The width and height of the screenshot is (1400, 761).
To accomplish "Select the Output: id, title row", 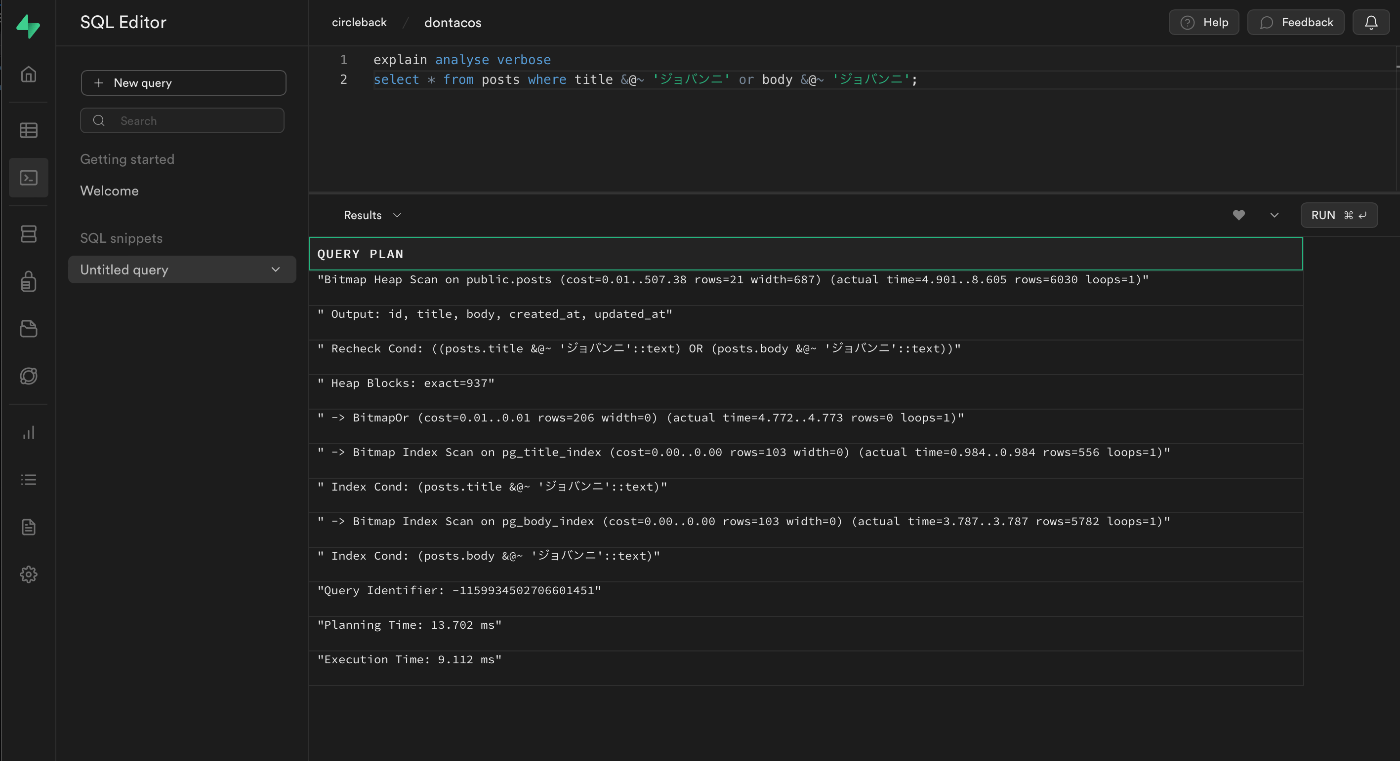I will click(x=806, y=322).
